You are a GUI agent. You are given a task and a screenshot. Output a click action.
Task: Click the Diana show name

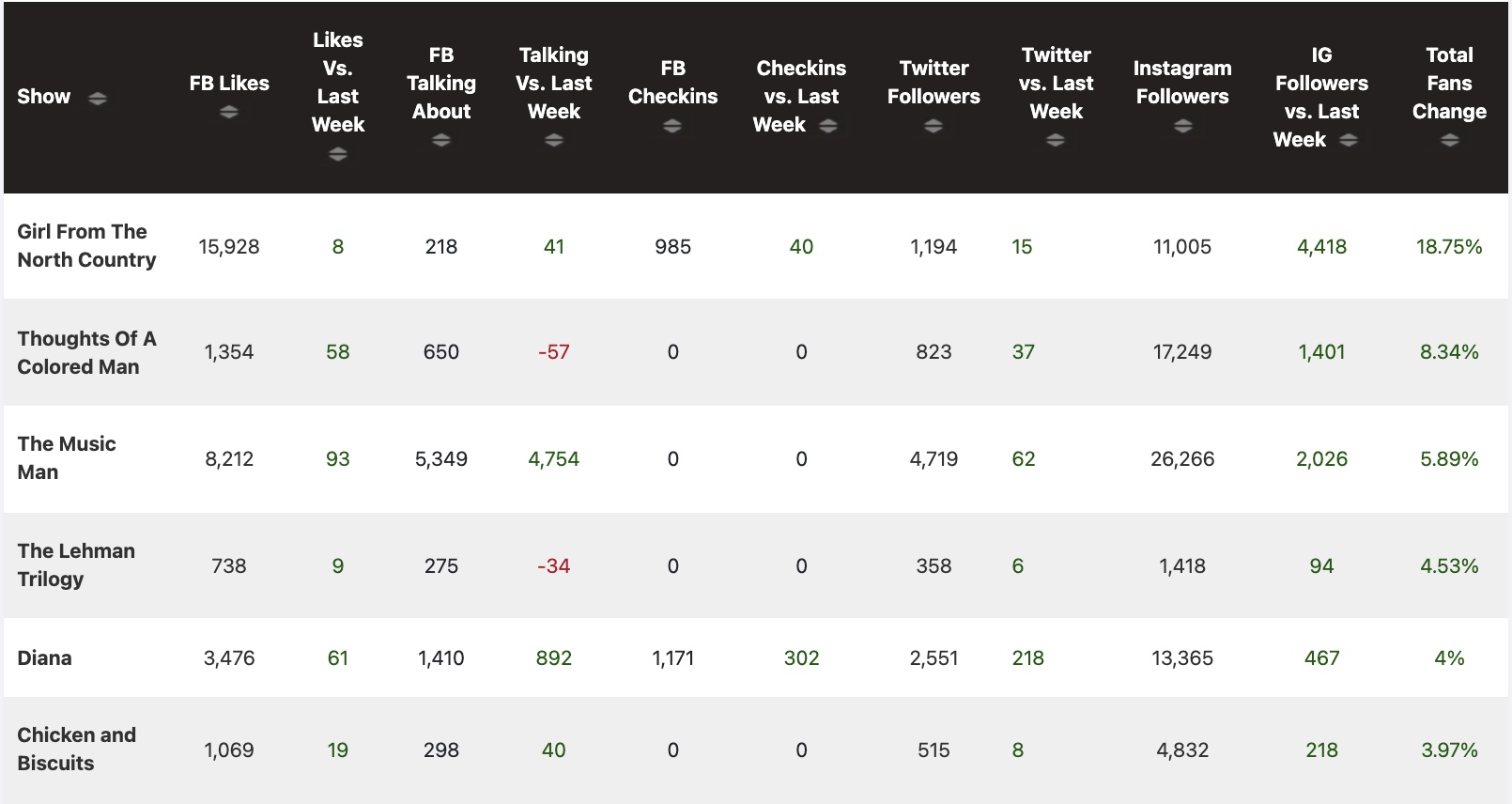[44, 657]
